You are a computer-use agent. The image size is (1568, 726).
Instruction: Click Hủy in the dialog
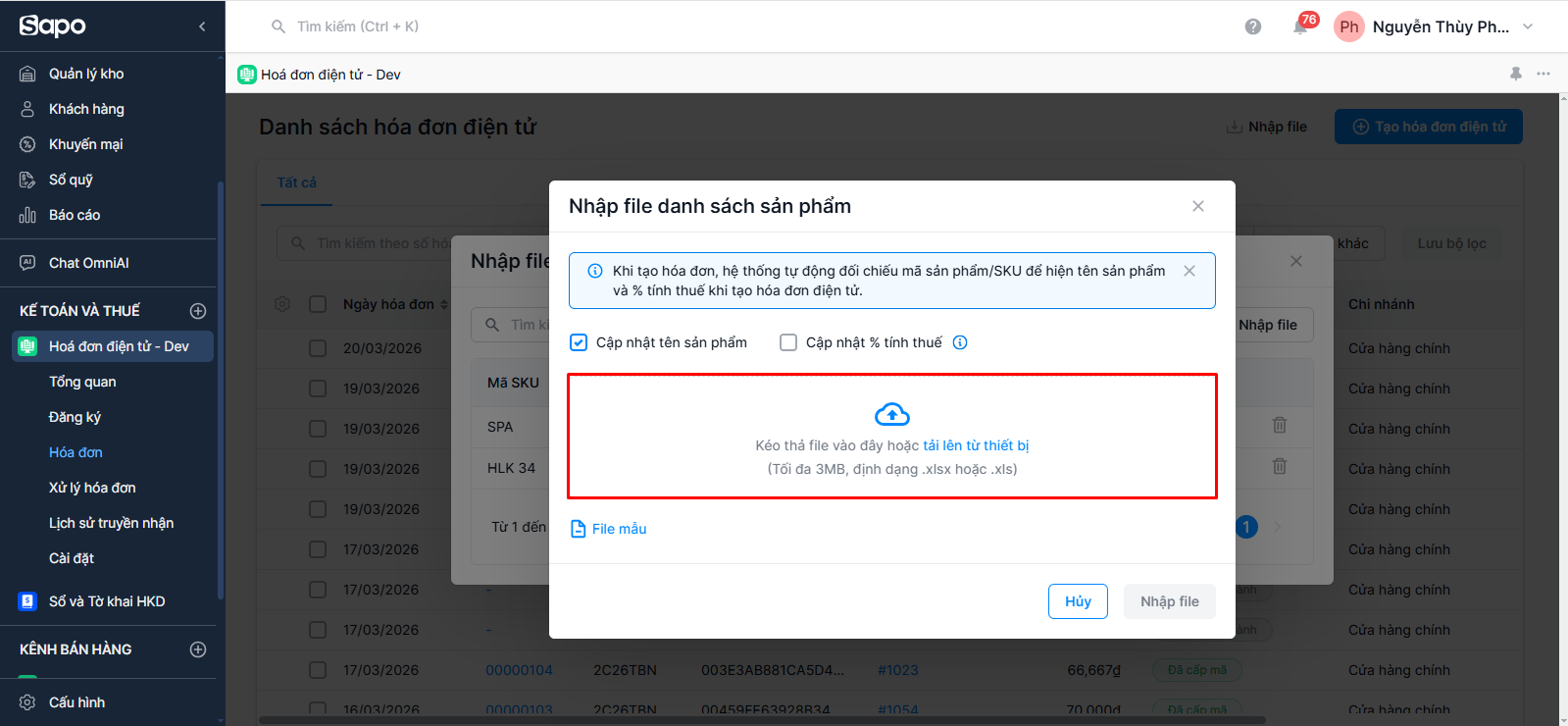1079,601
